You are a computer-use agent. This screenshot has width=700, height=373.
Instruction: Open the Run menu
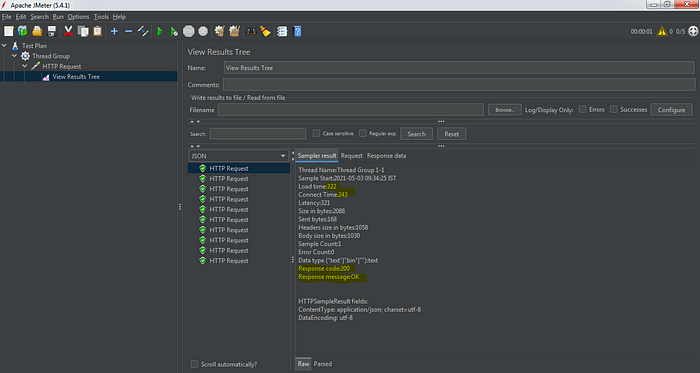coord(58,17)
